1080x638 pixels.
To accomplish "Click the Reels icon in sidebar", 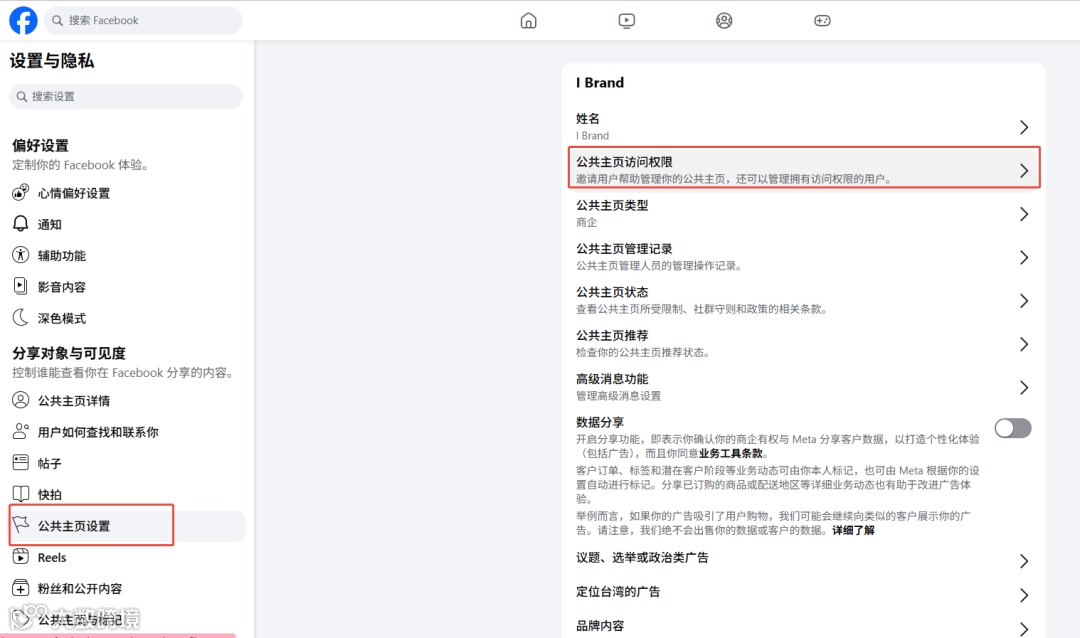I will point(21,557).
